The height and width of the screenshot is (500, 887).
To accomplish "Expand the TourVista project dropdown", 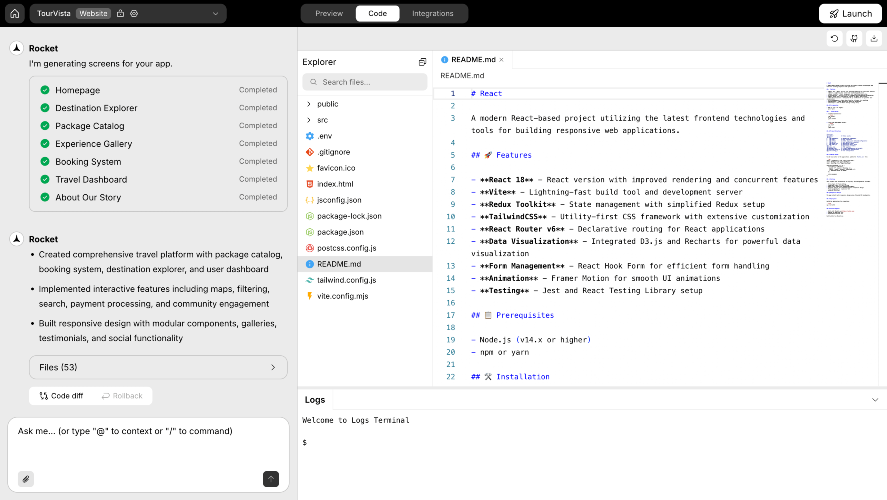I will pos(215,14).
